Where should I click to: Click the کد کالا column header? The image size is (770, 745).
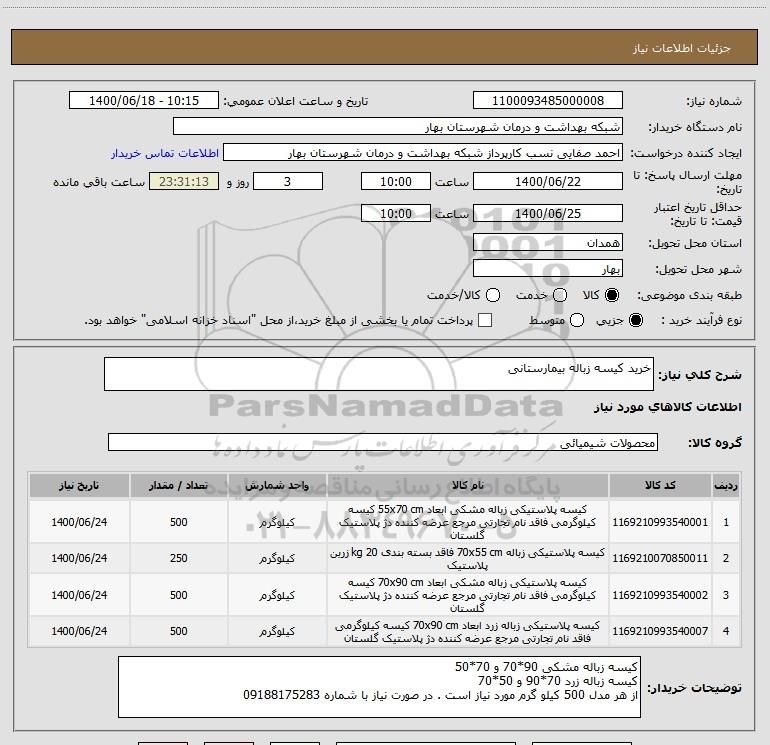point(660,485)
